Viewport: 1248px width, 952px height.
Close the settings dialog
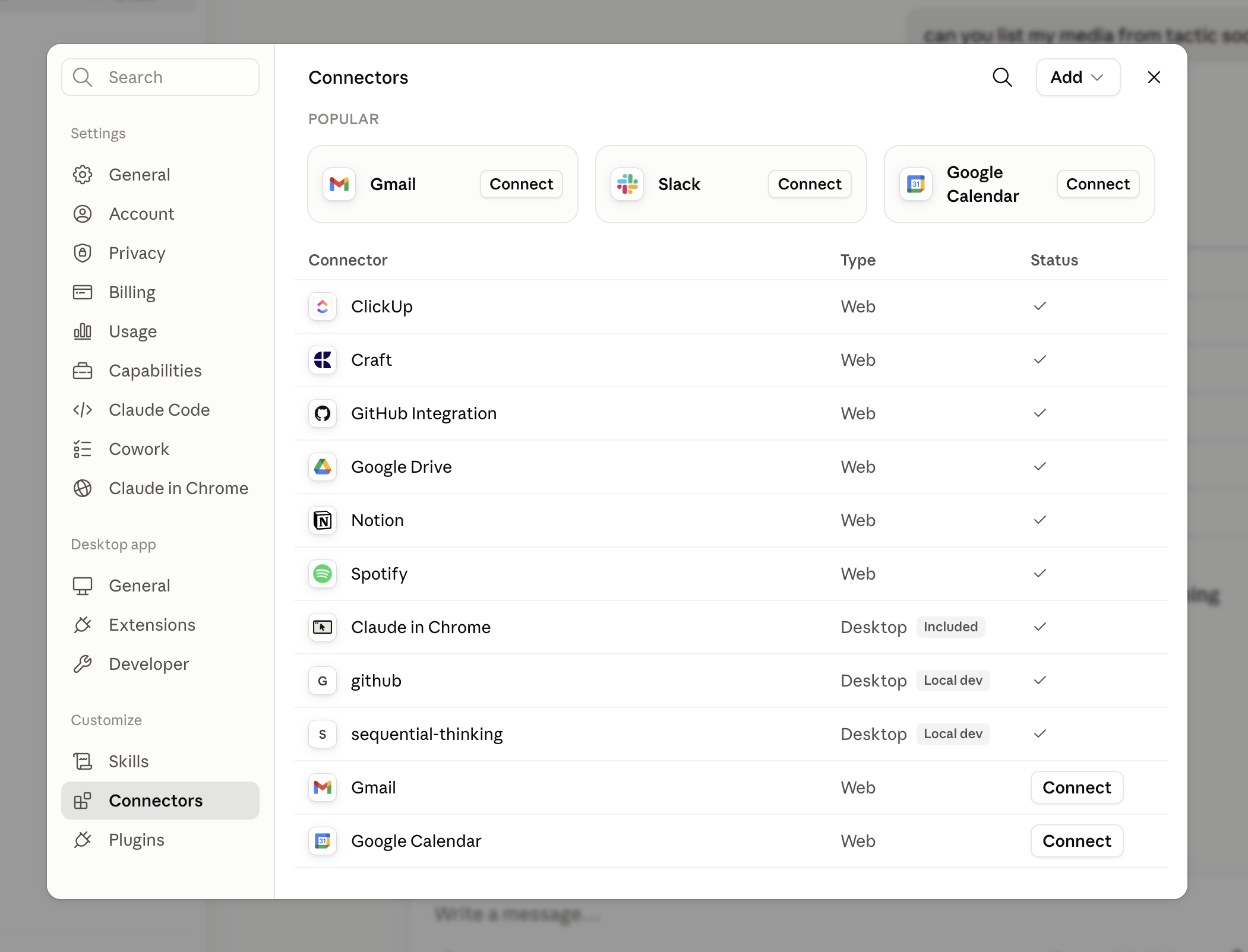click(1154, 77)
